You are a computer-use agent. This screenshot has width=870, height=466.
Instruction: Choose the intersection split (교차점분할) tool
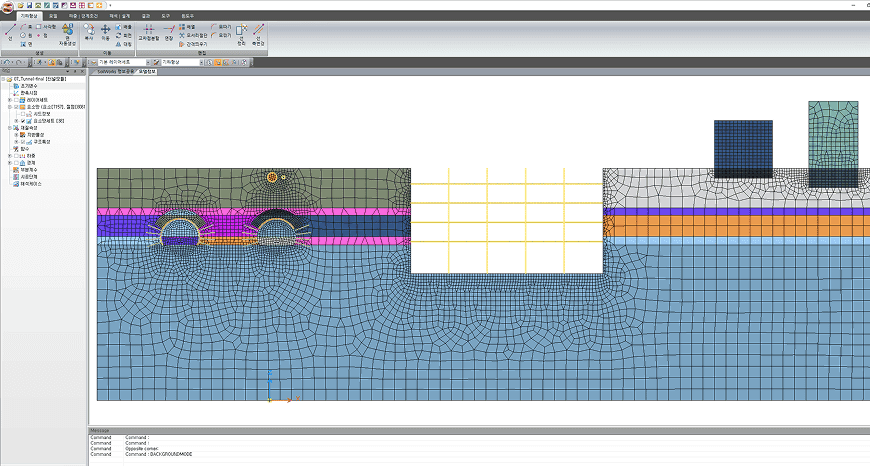coord(148,33)
